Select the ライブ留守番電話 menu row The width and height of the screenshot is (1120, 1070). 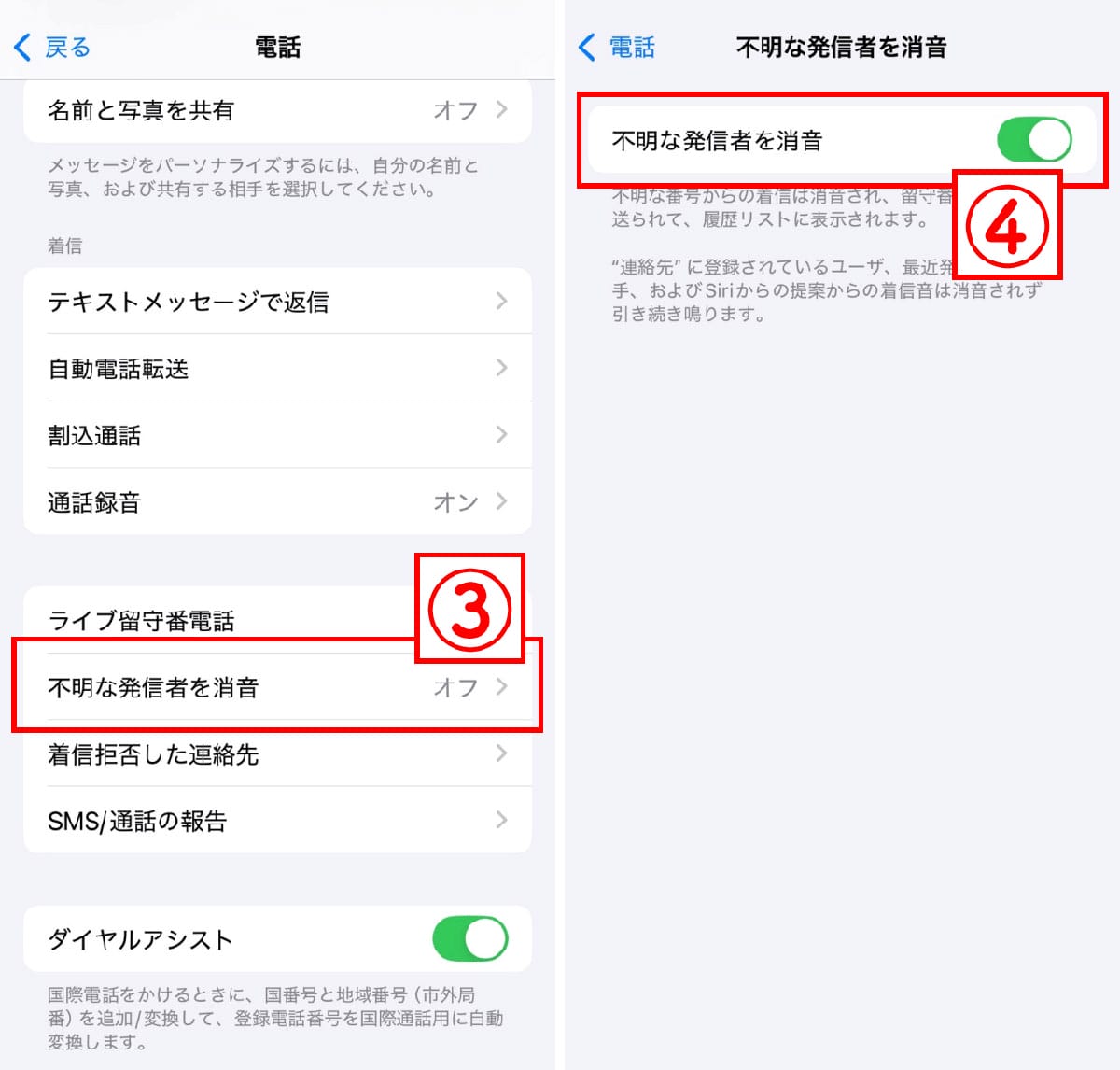[277, 620]
